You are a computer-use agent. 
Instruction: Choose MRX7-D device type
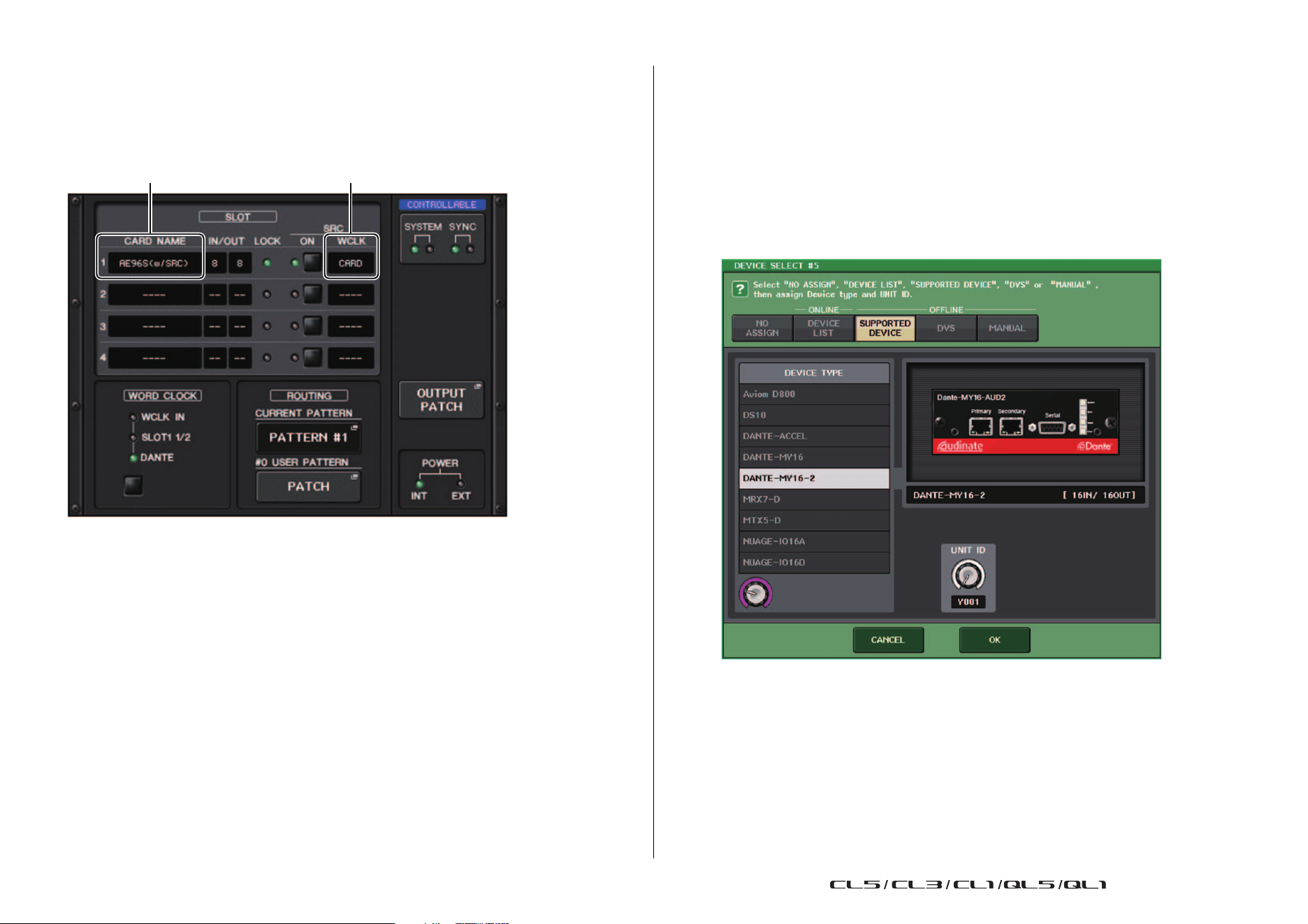click(814, 499)
